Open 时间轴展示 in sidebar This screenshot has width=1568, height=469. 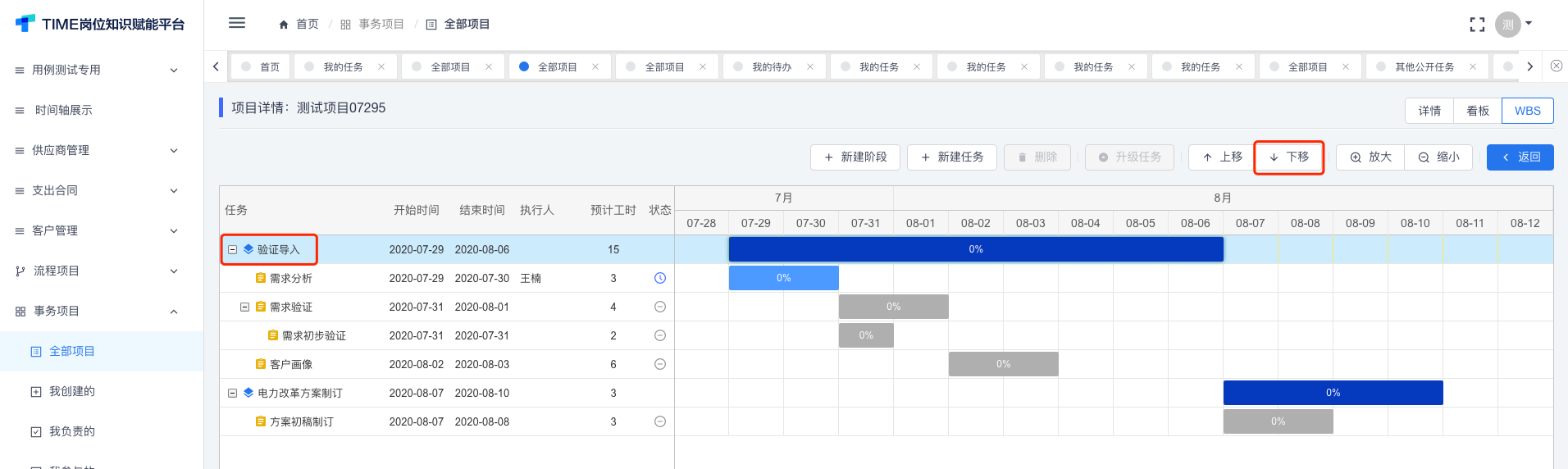pos(102,110)
